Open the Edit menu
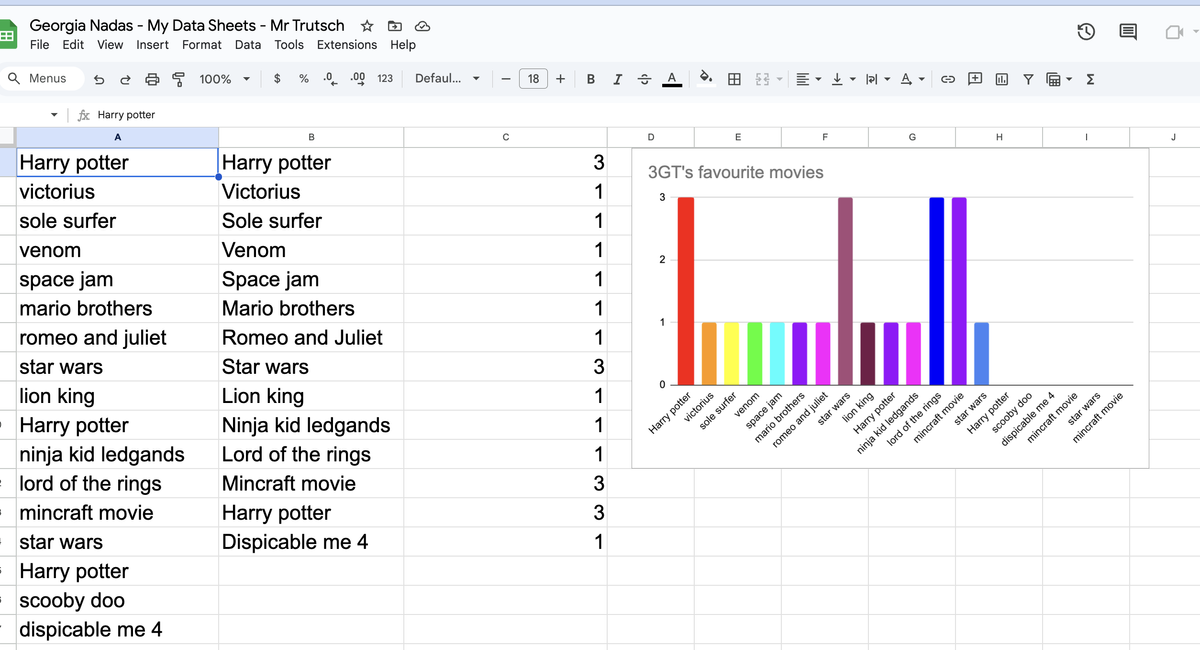1200x650 pixels. (x=73, y=45)
